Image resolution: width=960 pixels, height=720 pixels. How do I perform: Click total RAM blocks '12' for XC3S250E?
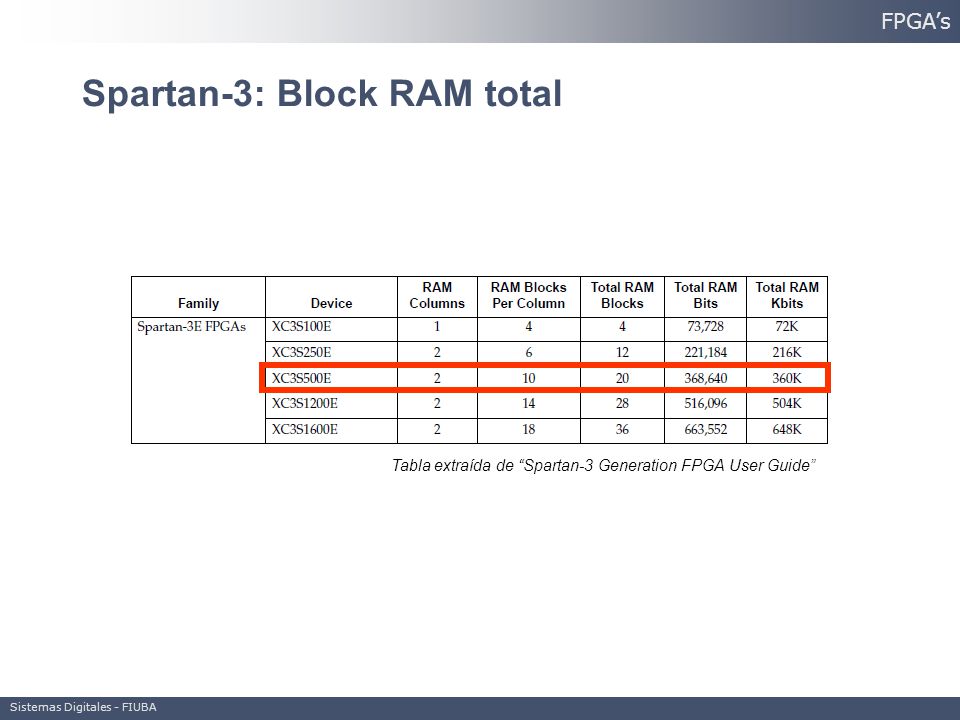coord(622,352)
